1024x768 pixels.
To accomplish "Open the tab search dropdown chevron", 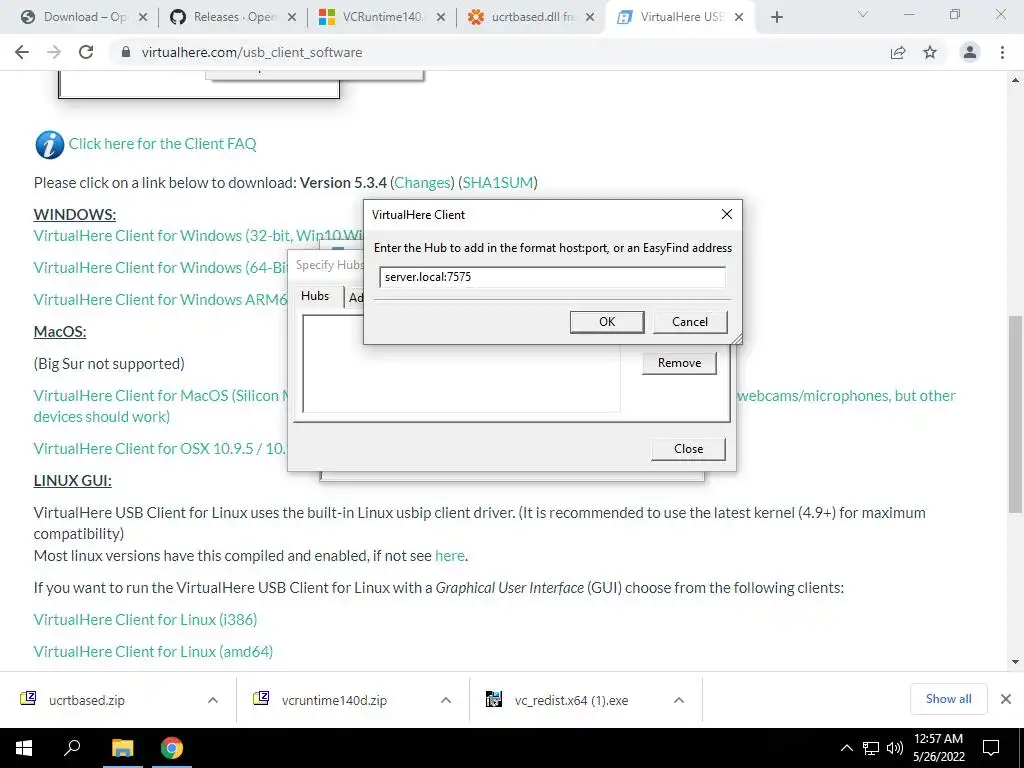I will click(863, 14).
